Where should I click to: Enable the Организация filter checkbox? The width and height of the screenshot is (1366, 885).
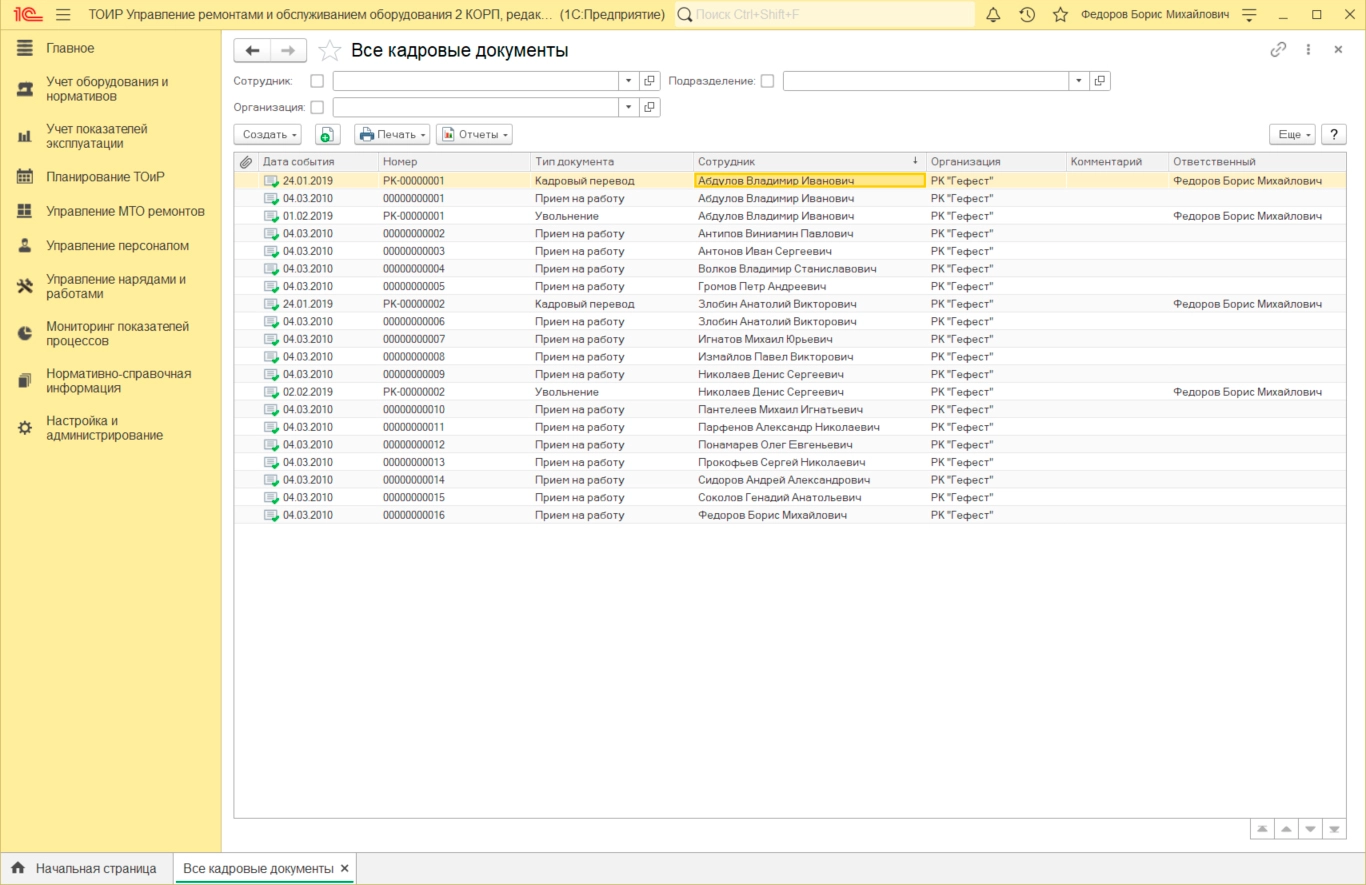[317, 107]
